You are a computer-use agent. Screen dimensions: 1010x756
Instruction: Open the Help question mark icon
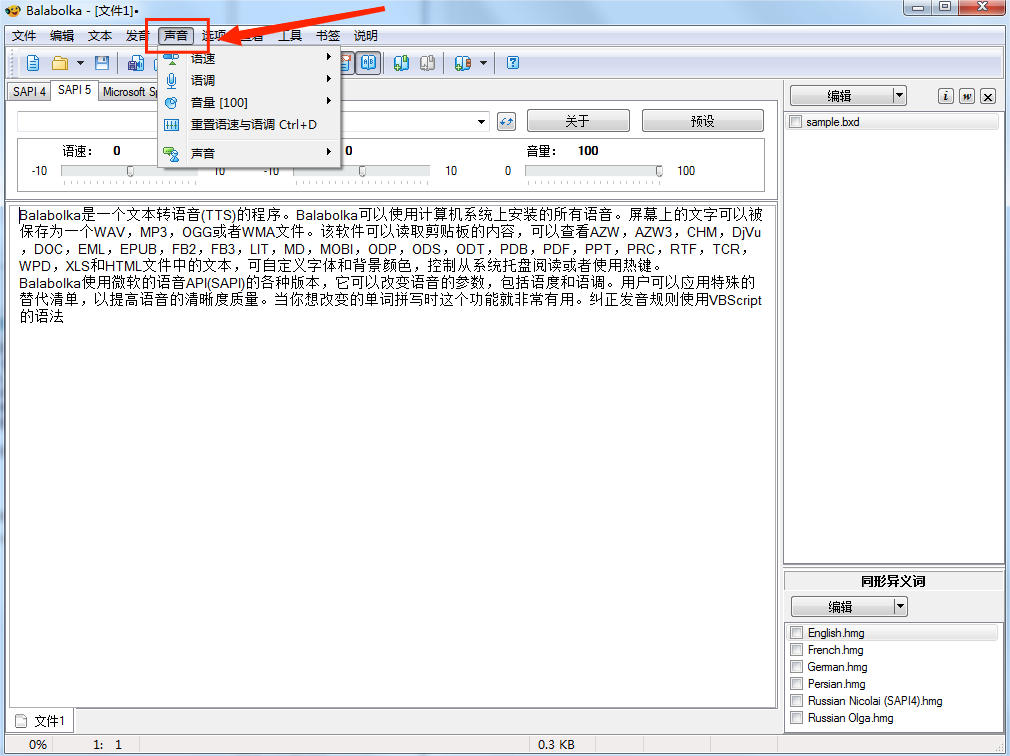pos(513,63)
